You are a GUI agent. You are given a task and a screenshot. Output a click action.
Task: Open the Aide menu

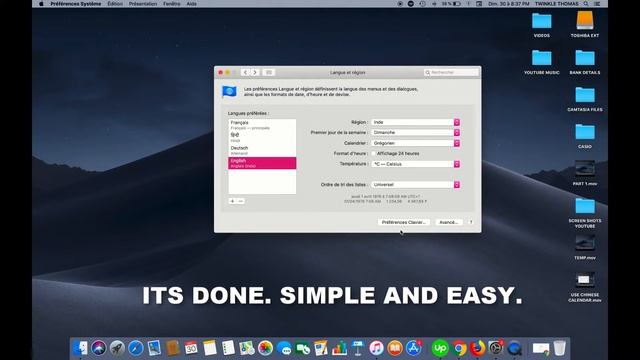pos(191,4)
